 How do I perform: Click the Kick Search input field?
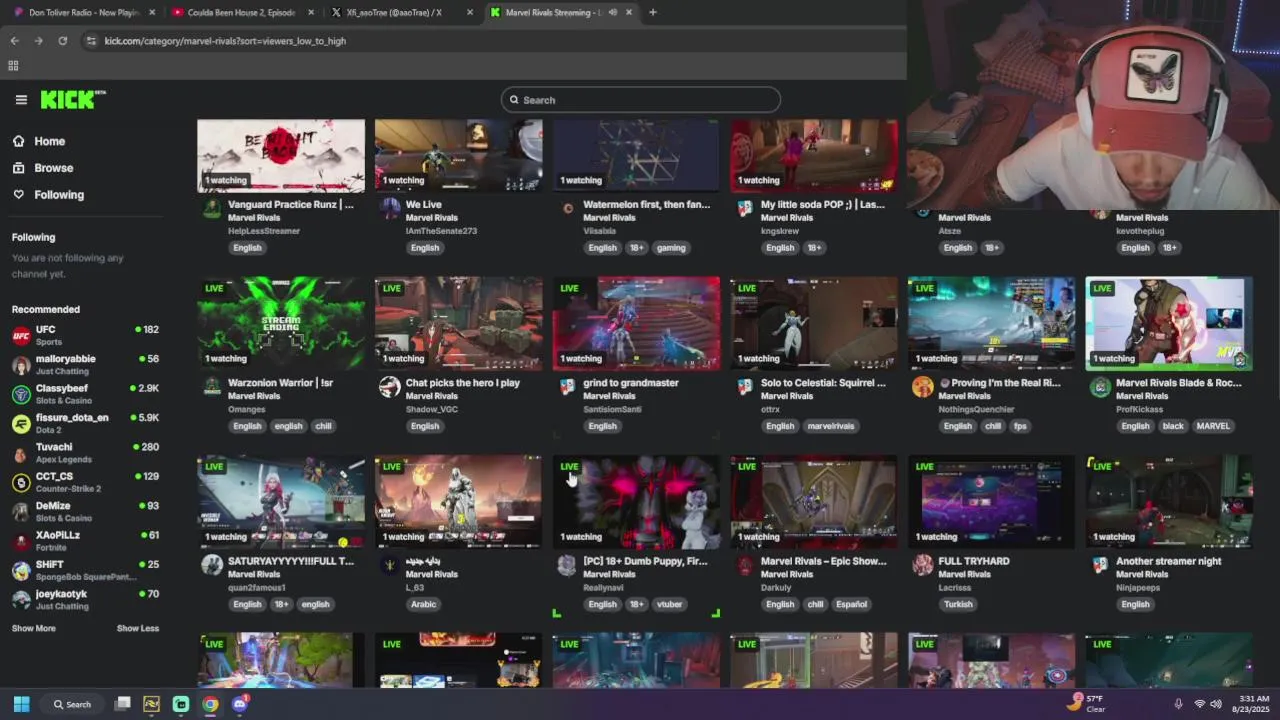(641, 100)
